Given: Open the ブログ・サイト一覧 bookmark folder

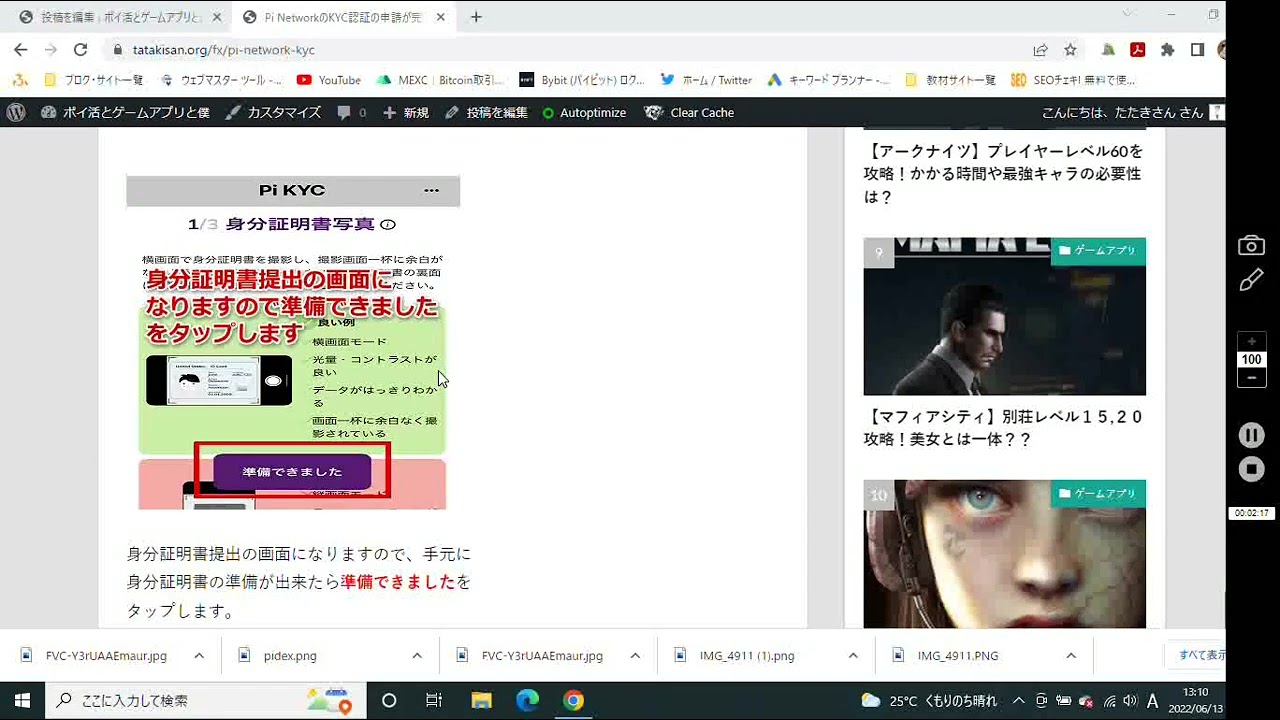Looking at the screenshot, I should click(x=93, y=80).
